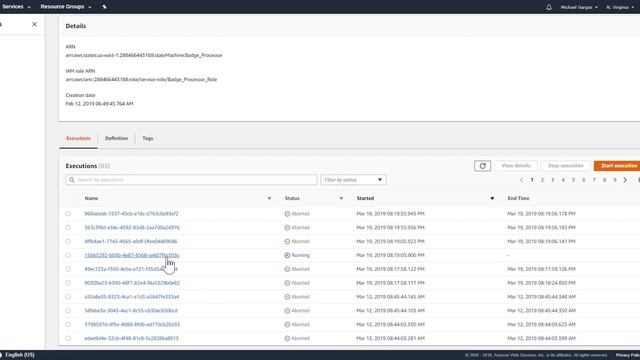Open the notifications bell

coord(549,7)
